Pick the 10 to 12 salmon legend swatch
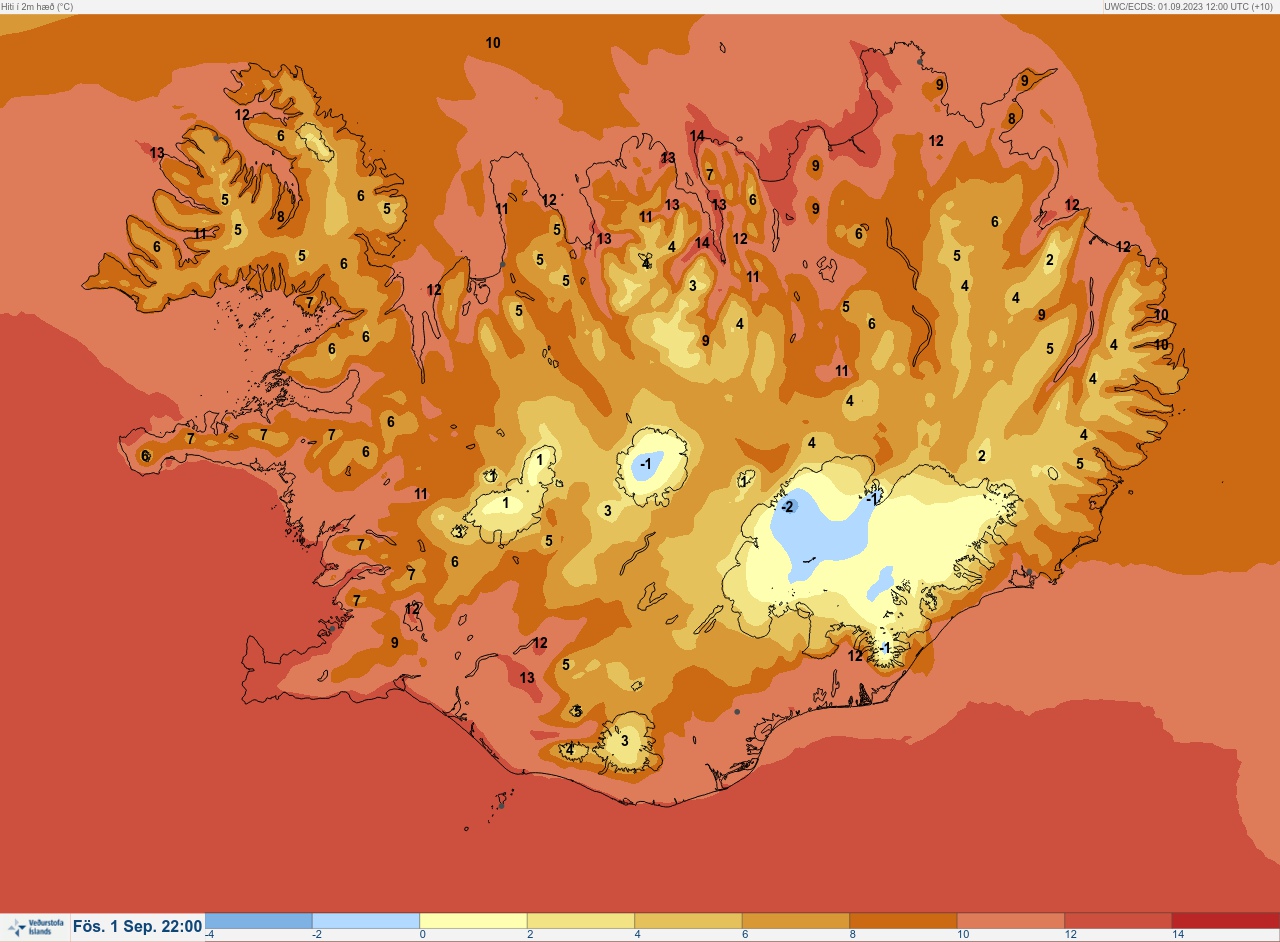Image resolution: width=1280 pixels, height=942 pixels. 1011,921
